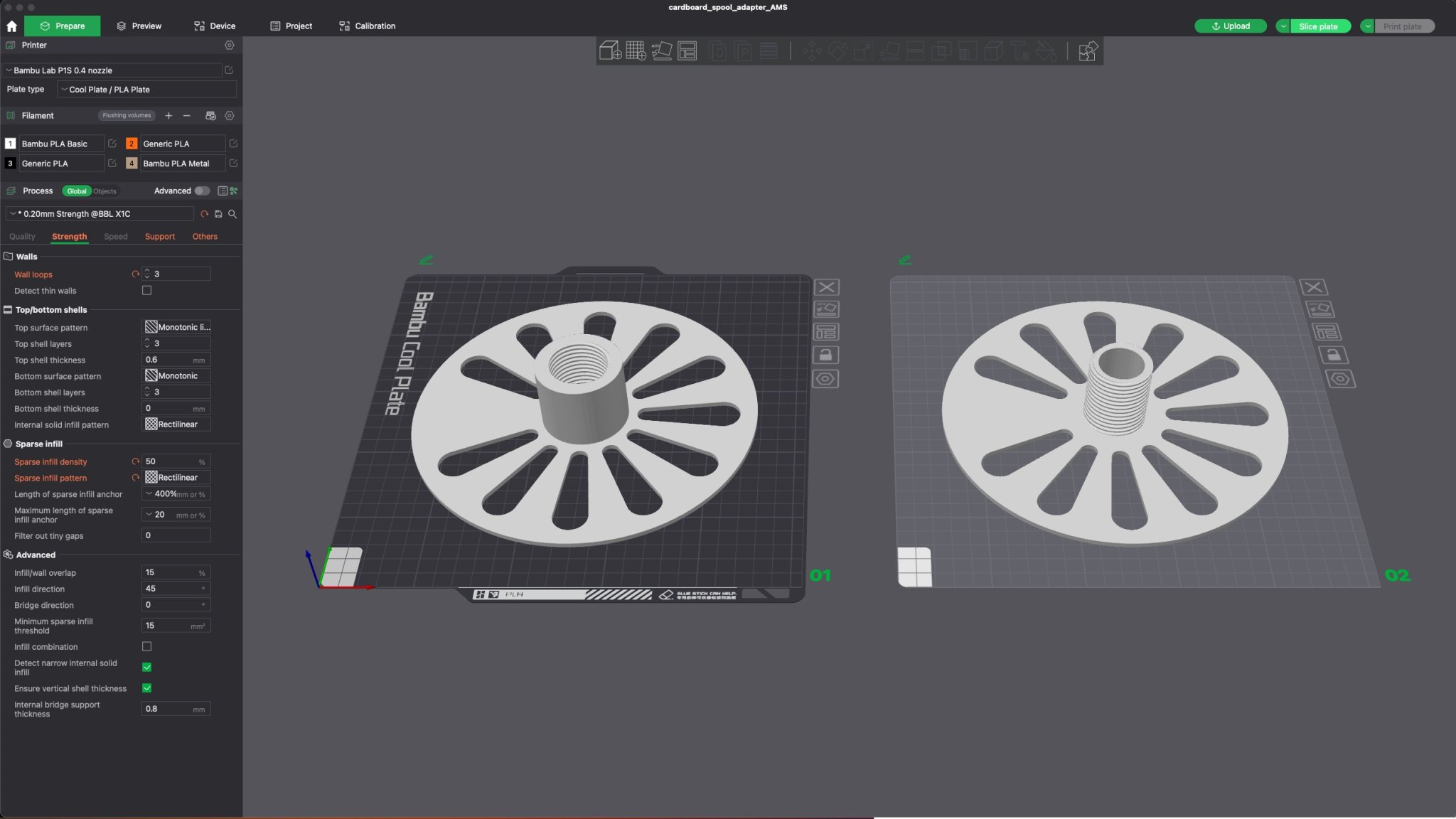The height and width of the screenshot is (819, 1456).
Task: Open plate 01 settings hexagon icon
Action: [825, 378]
